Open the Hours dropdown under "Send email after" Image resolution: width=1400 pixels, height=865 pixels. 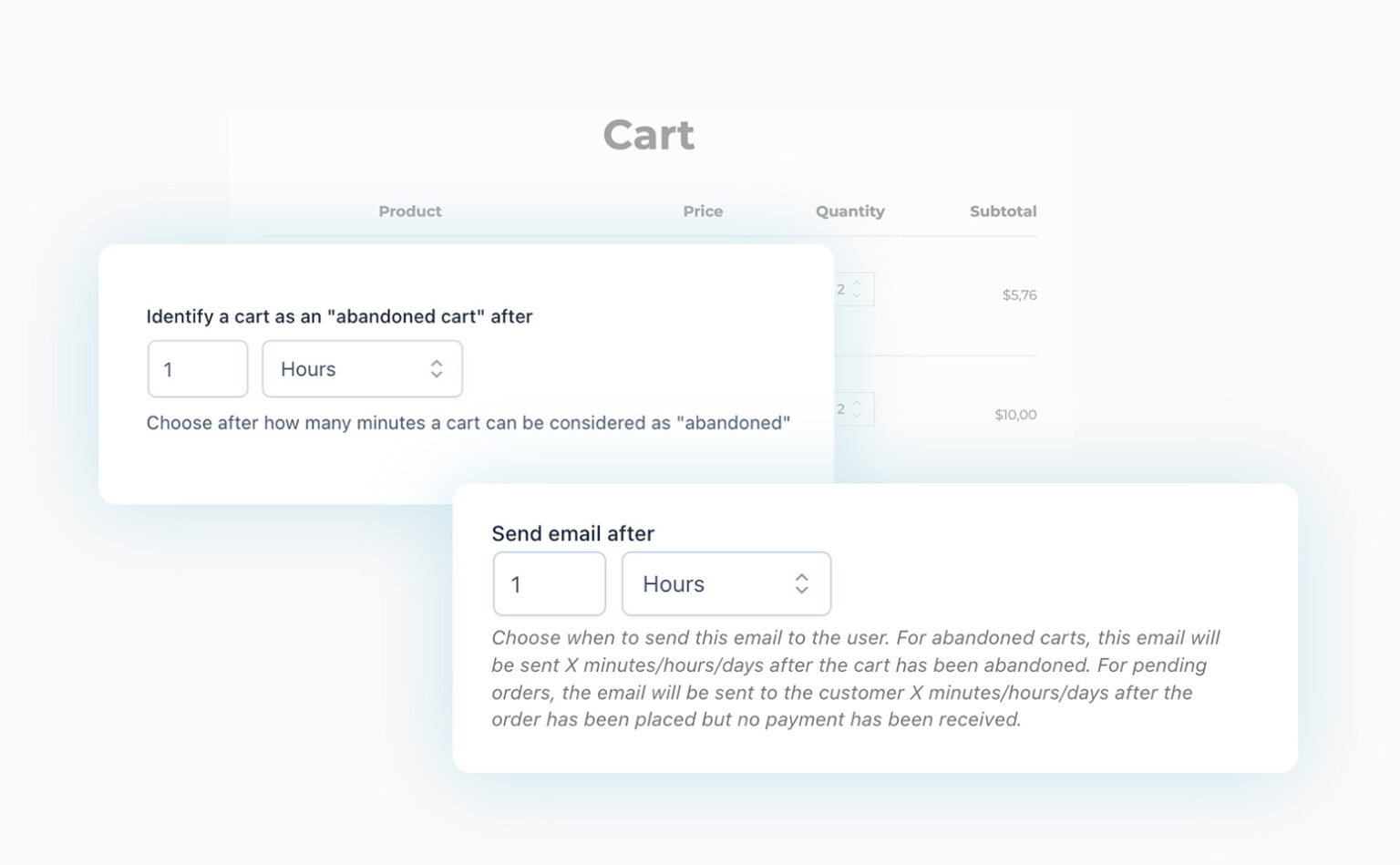[726, 584]
